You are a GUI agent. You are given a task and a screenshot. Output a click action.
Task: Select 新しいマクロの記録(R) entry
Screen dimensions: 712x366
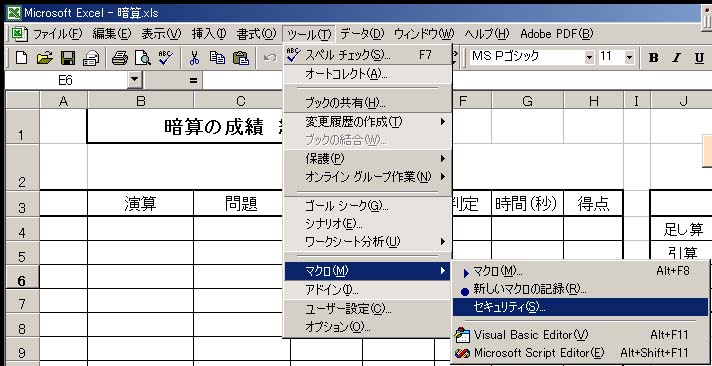tap(581, 289)
